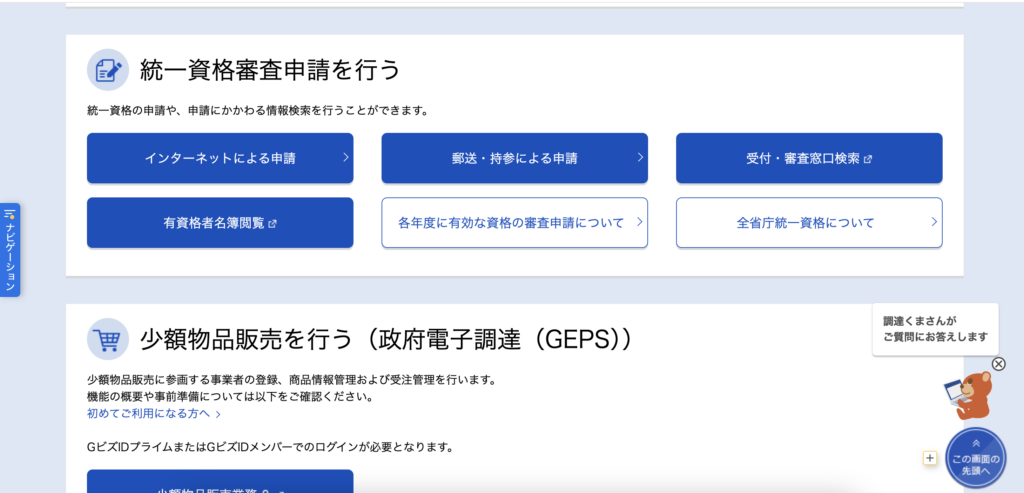Click the この画面の先頭へ round button
1024x493 pixels.
click(976, 458)
